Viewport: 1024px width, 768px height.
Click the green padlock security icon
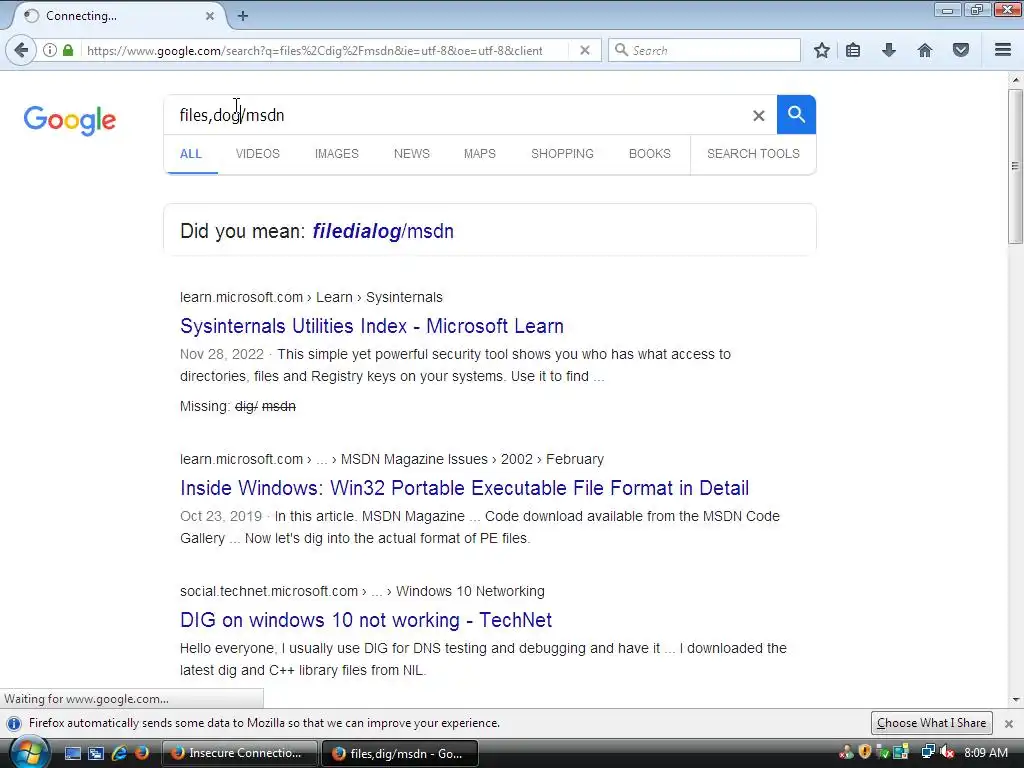[68, 50]
